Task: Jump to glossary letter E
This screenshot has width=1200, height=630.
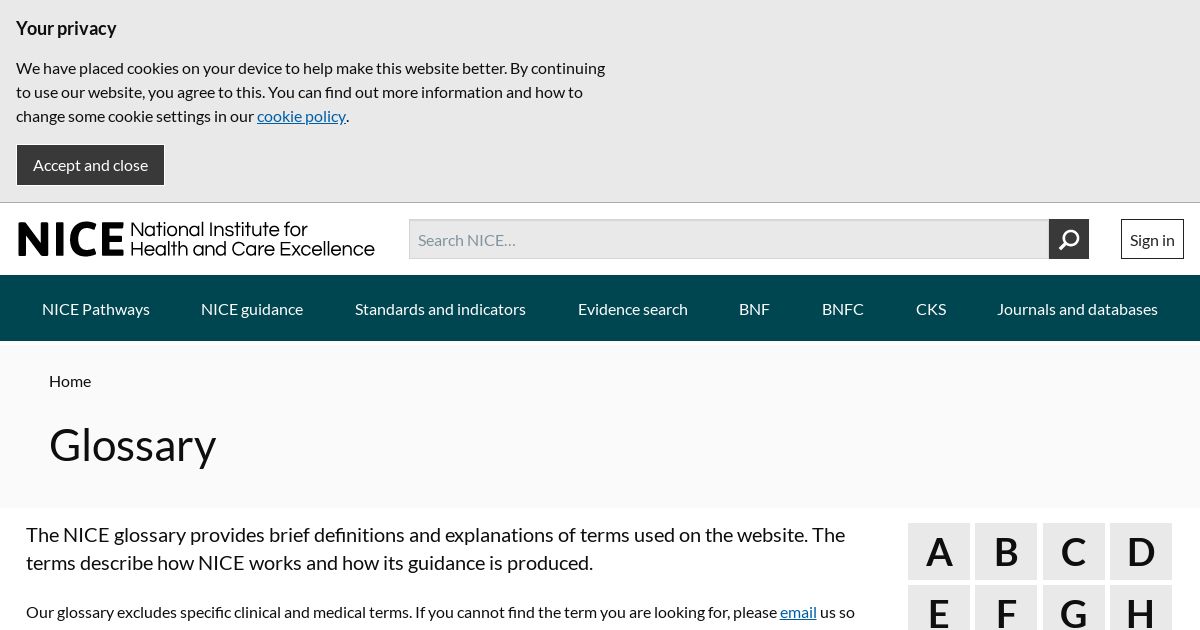Action: click(939, 608)
